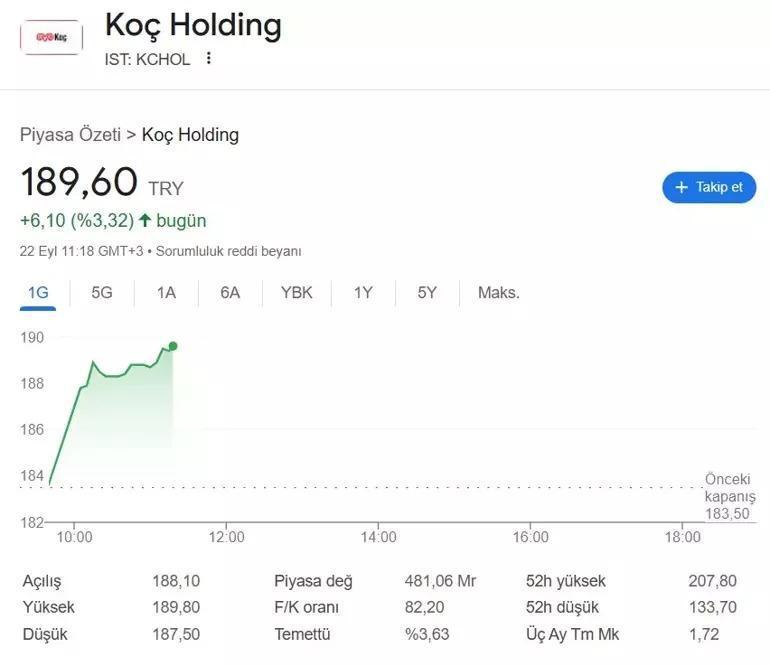Click the green up arrow next to bugün

click(145, 220)
